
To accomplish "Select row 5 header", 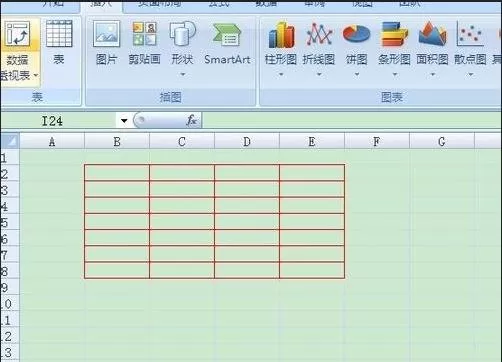I will coord(9,222).
